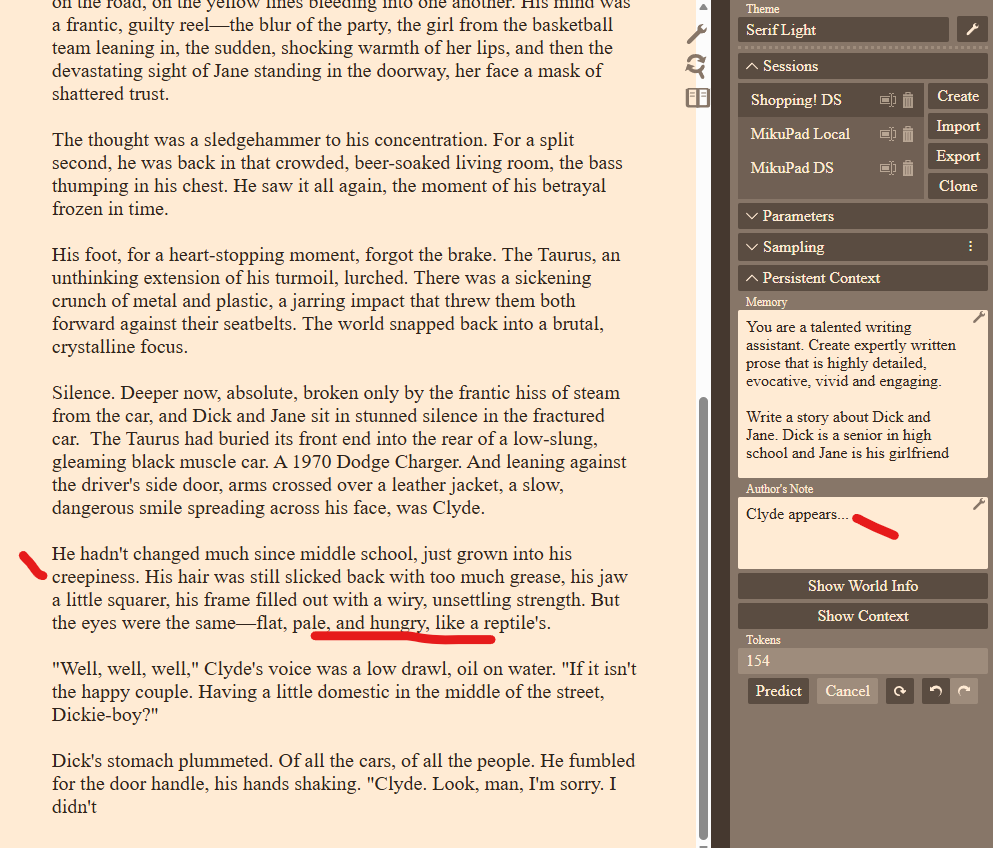Click the search-replace icon in editor sidebar
993x848 pixels.
pos(696,66)
